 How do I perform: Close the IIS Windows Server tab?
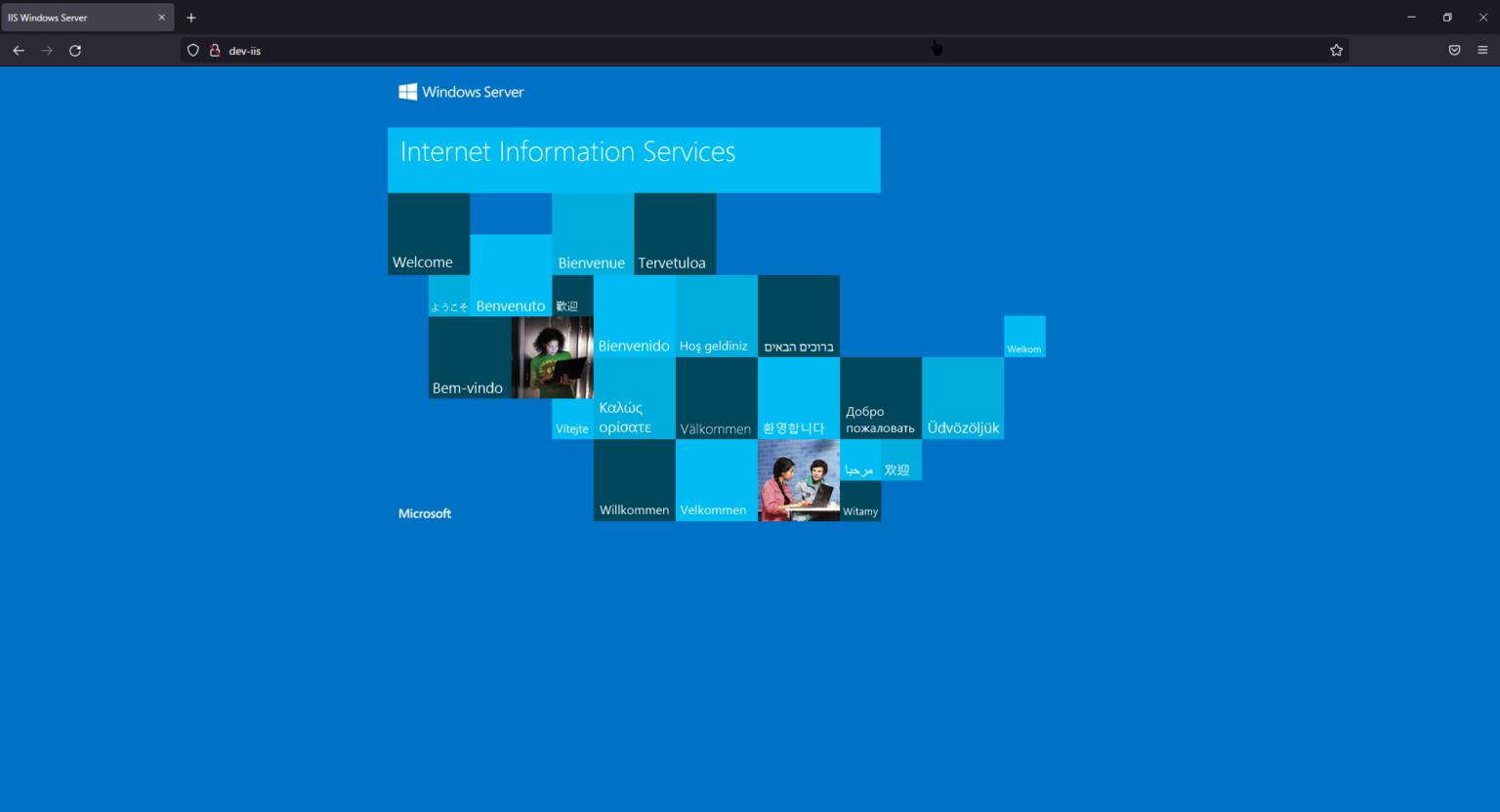tap(162, 17)
